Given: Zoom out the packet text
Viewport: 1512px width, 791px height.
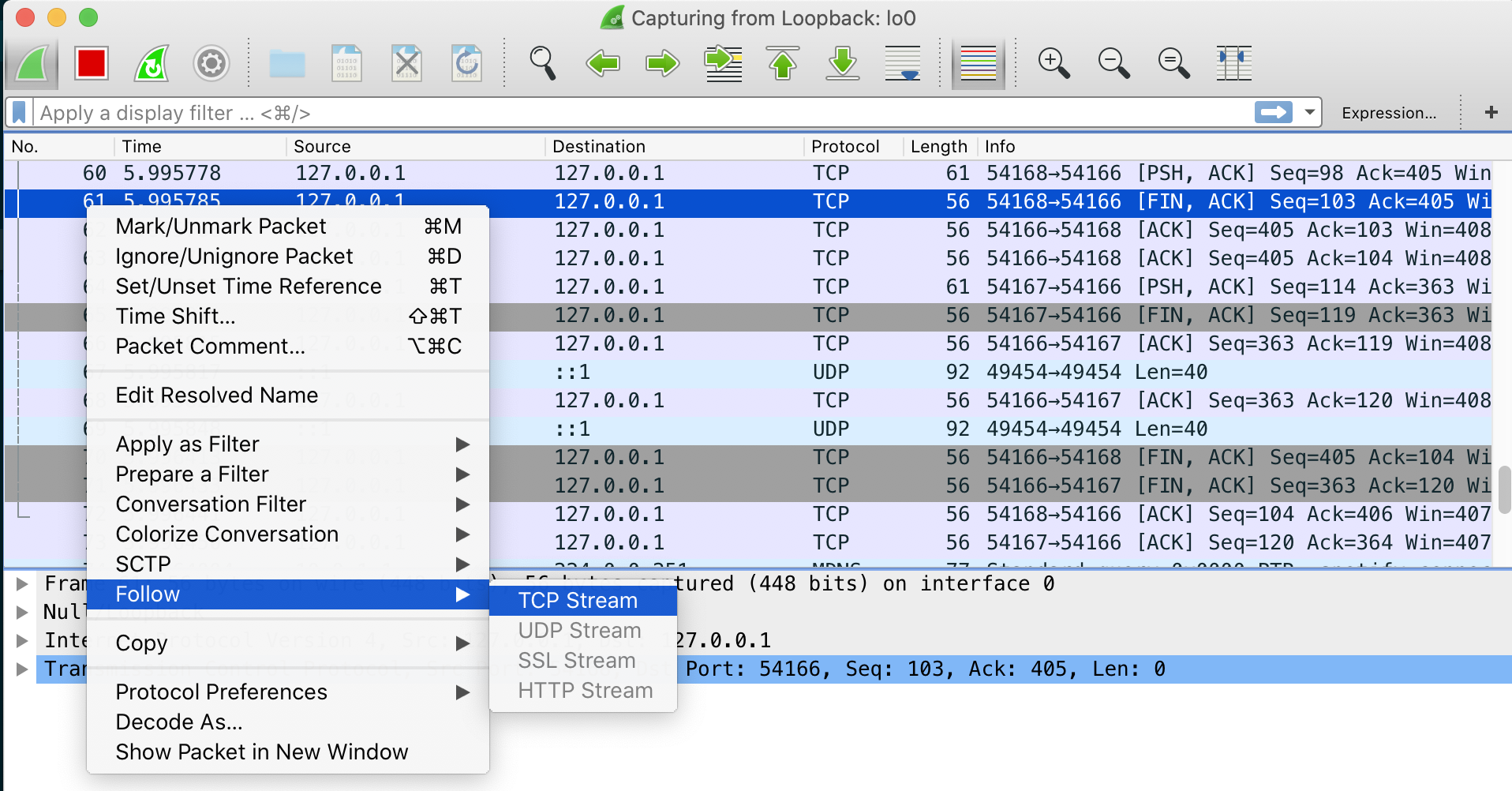Looking at the screenshot, I should [x=1114, y=63].
